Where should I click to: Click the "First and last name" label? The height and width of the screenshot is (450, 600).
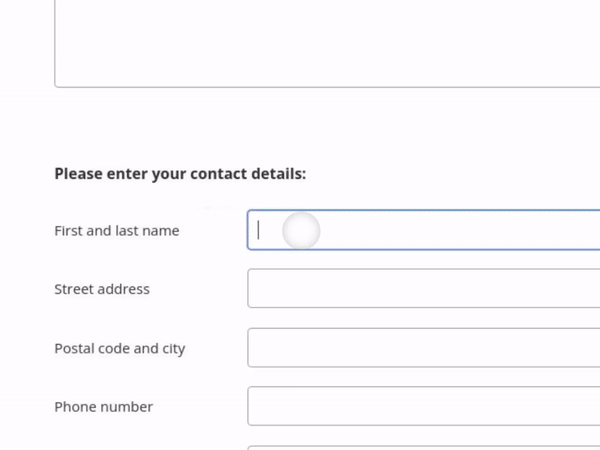pyautogui.click(x=116, y=231)
